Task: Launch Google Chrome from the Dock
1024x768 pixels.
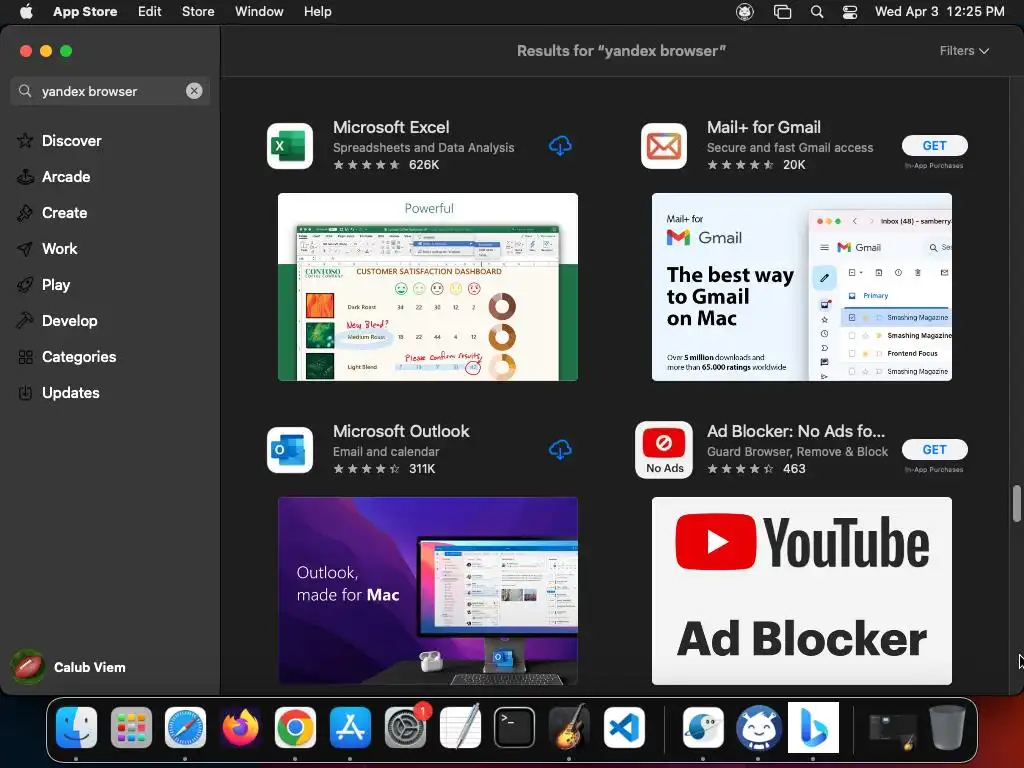Action: 295,727
